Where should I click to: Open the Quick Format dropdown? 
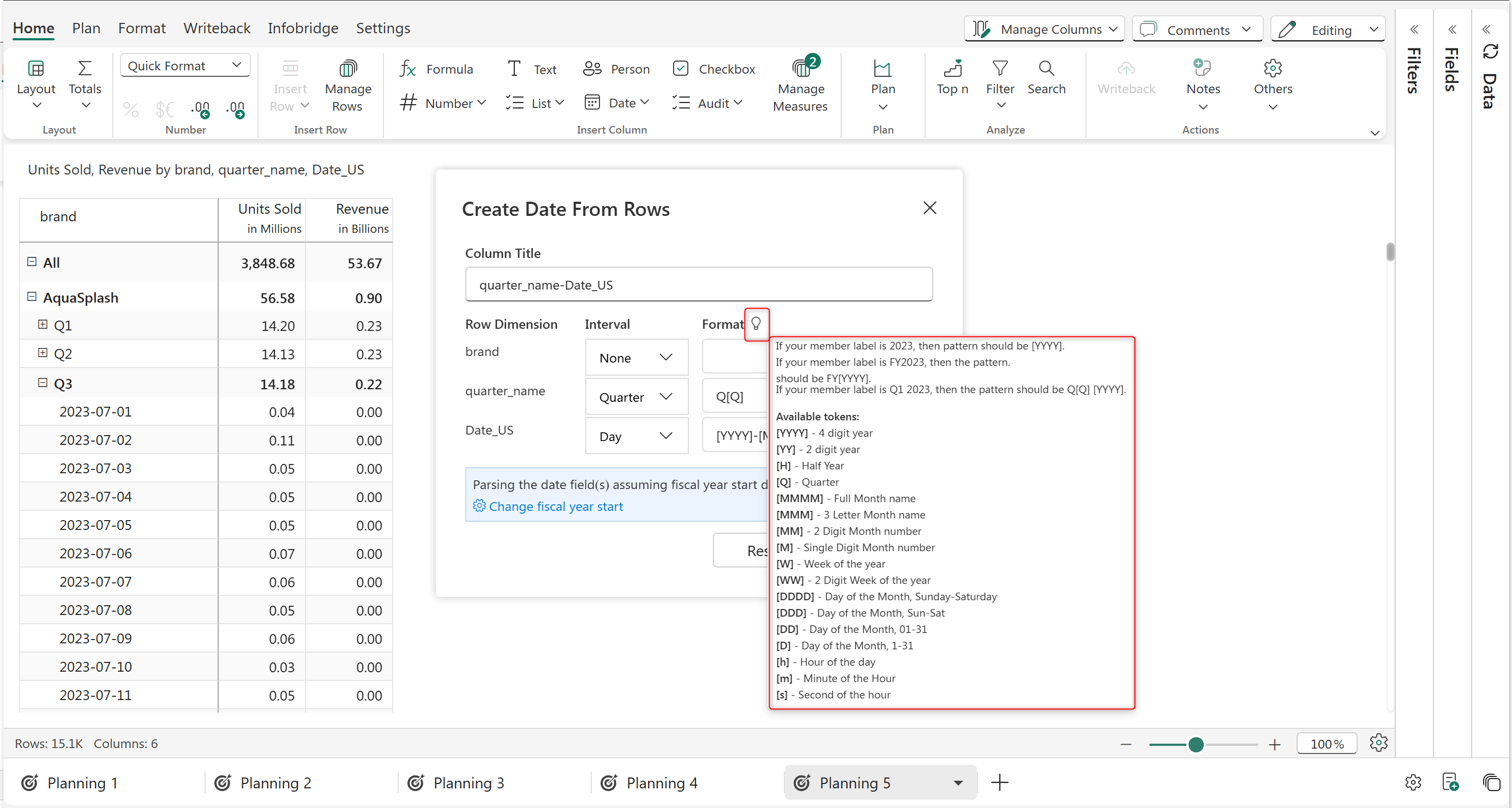(x=185, y=65)
